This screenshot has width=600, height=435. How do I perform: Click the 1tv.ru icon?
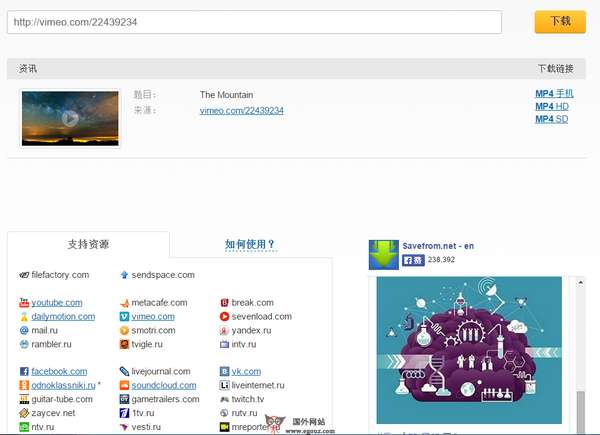pyautogui.click(x=124, y=413)
